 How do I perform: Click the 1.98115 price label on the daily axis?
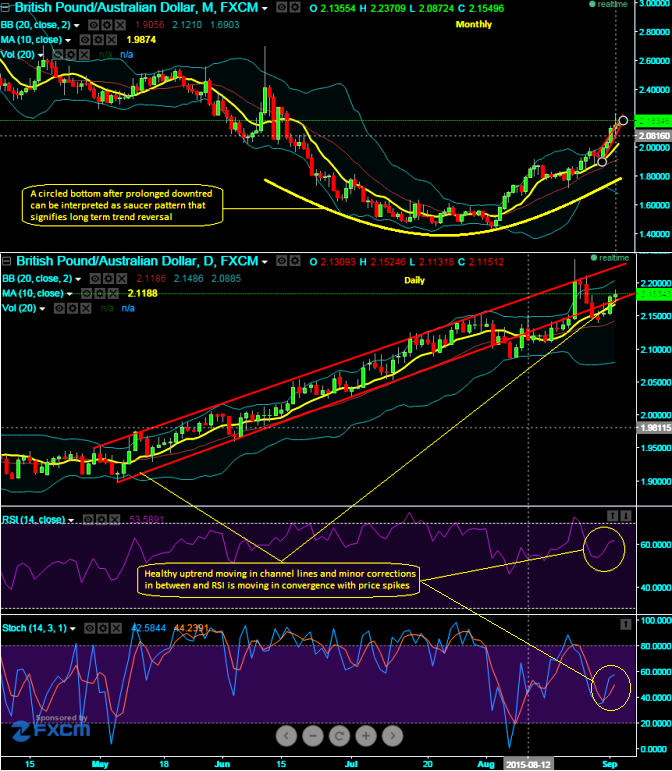tap(654, 427)
